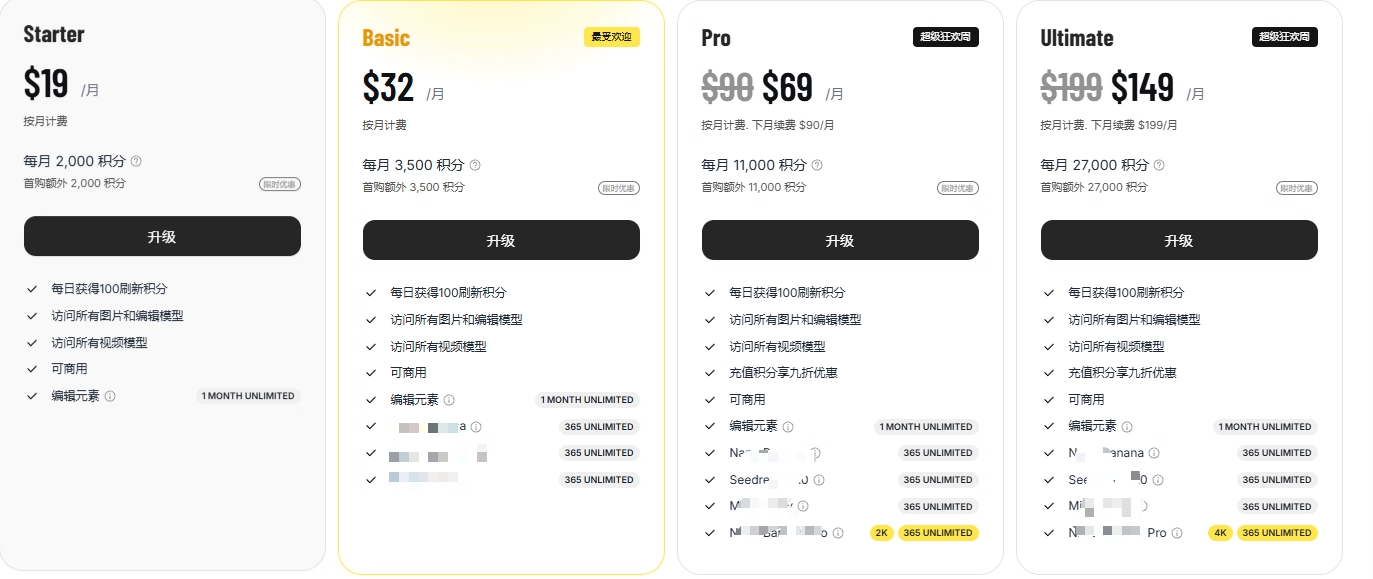Click the info icon beside 每月 3,500 积分

475,165
